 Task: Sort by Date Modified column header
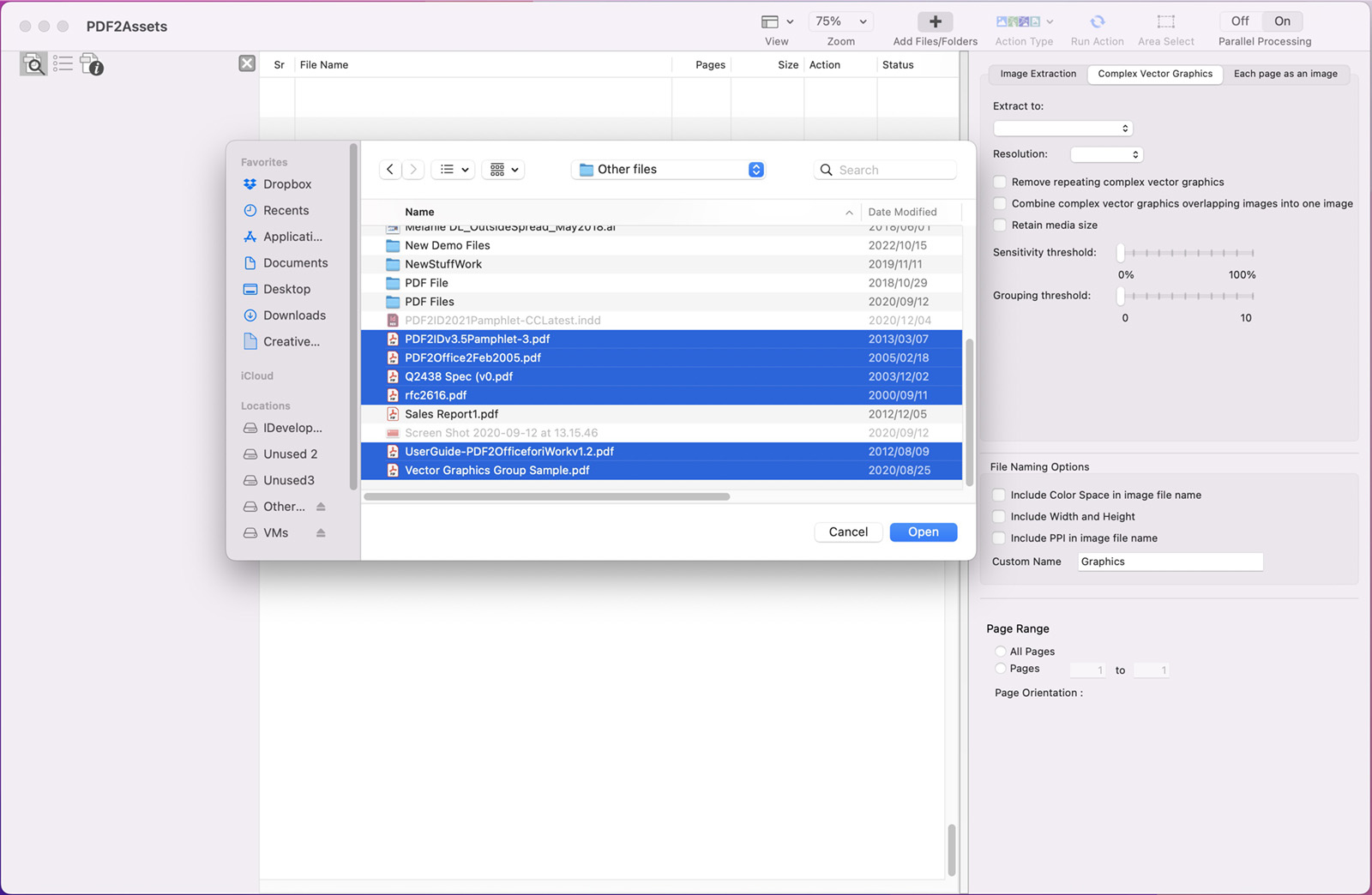coord(902,212)
